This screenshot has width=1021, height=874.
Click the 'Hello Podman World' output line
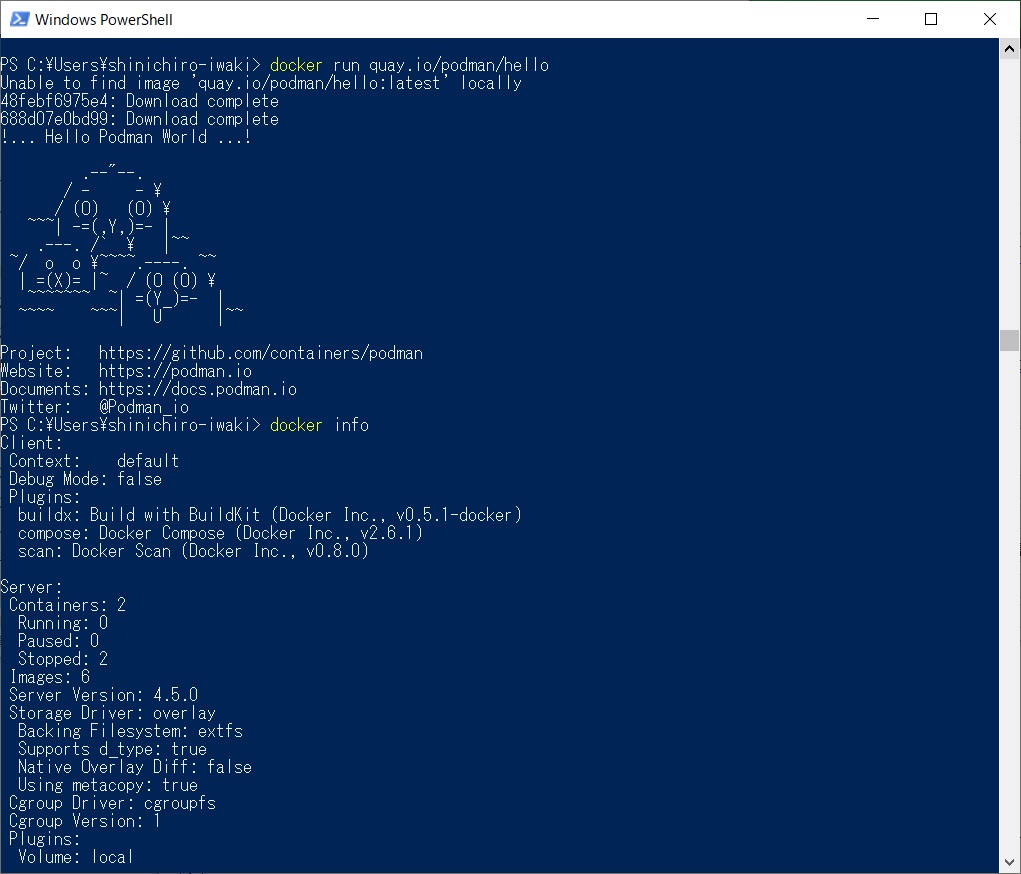(125, 137)
